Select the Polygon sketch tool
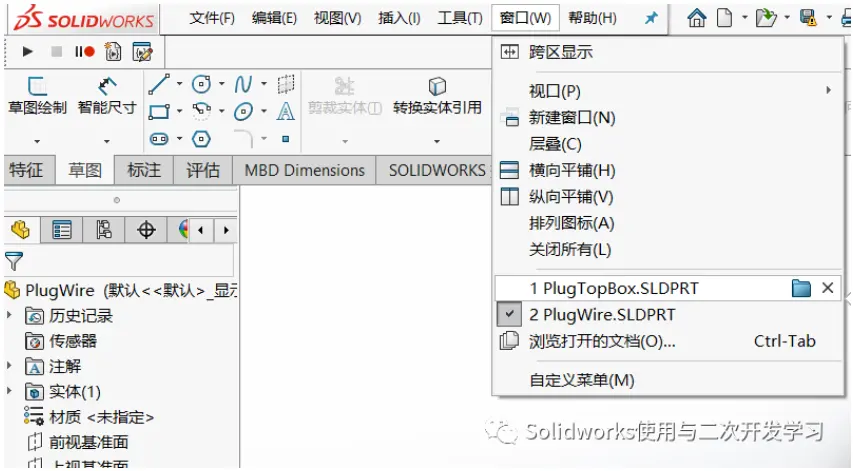The width and height of the screenshot is (853, 471). tap(201, 139)
